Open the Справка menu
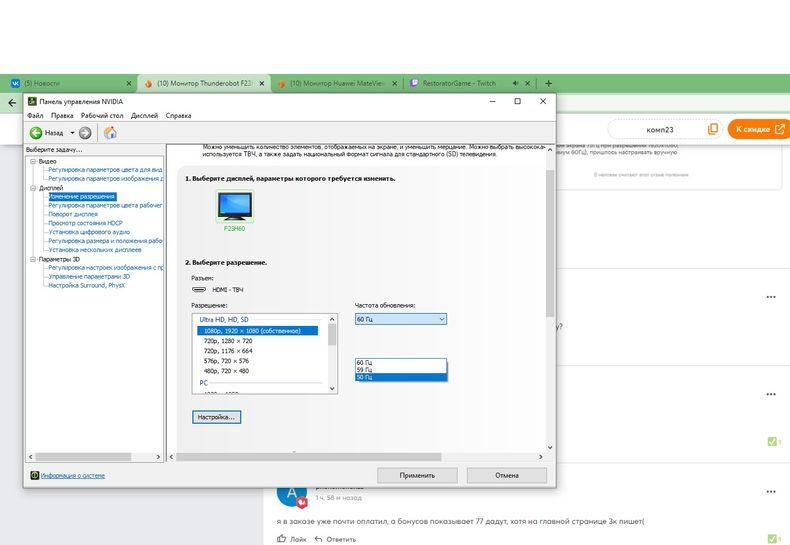The height and width of the screenshot is (545, 790). click(178, 115)
